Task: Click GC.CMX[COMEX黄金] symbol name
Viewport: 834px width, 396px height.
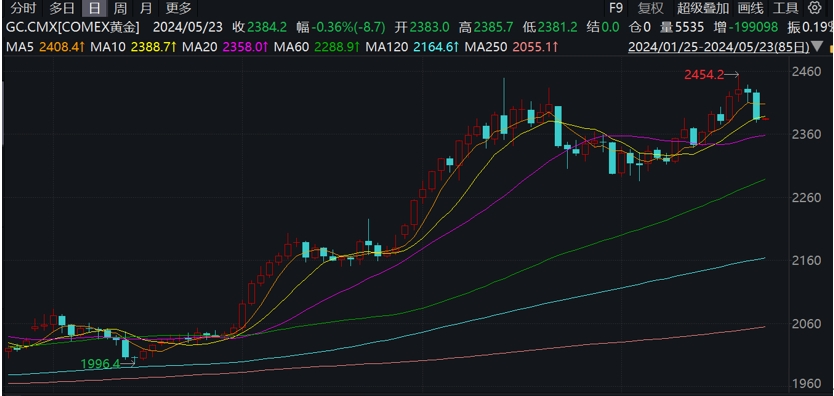Action: 73,27
